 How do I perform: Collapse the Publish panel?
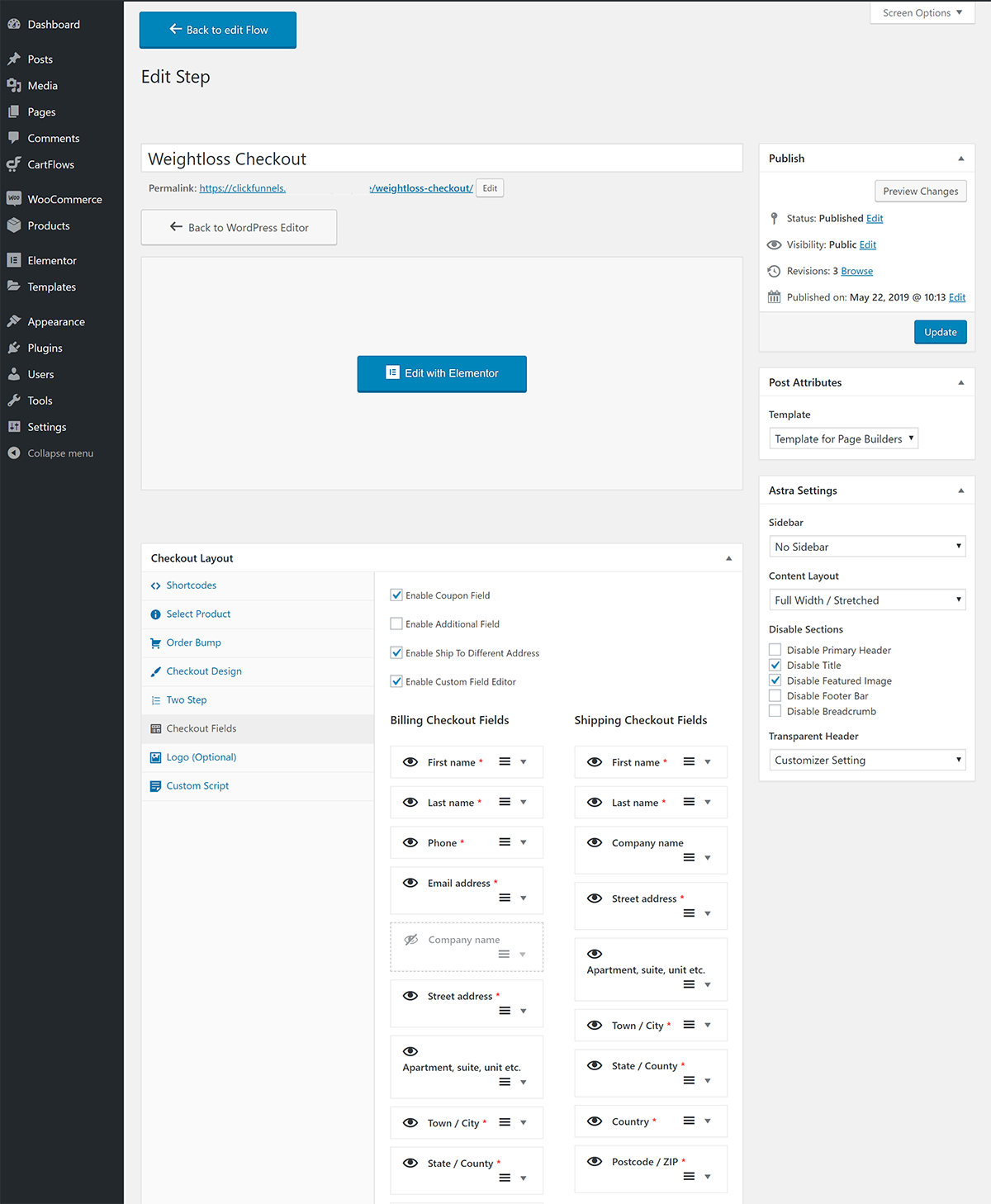(960, 159)
